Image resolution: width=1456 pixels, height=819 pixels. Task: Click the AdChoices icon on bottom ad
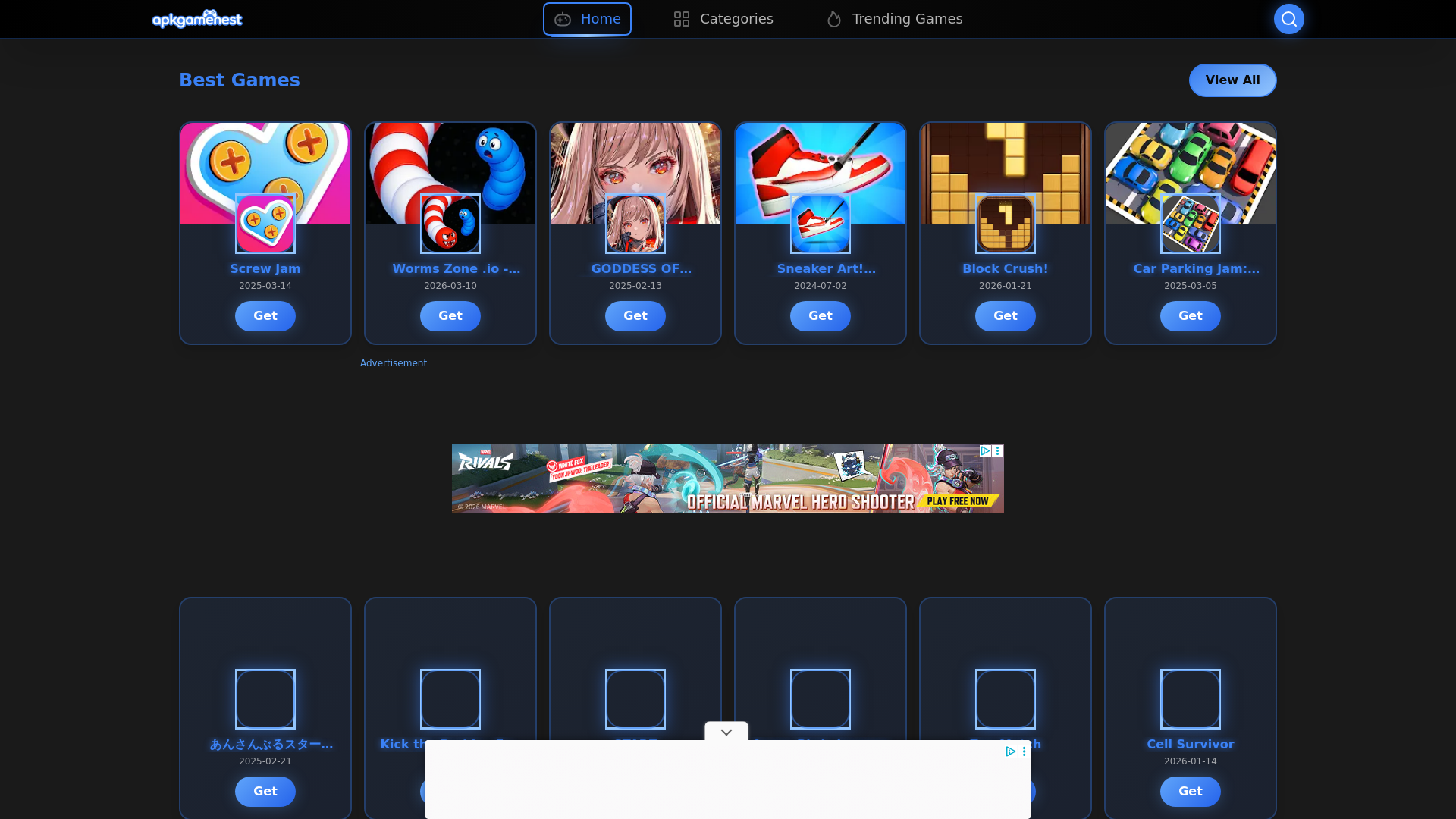pos(1011,752)
